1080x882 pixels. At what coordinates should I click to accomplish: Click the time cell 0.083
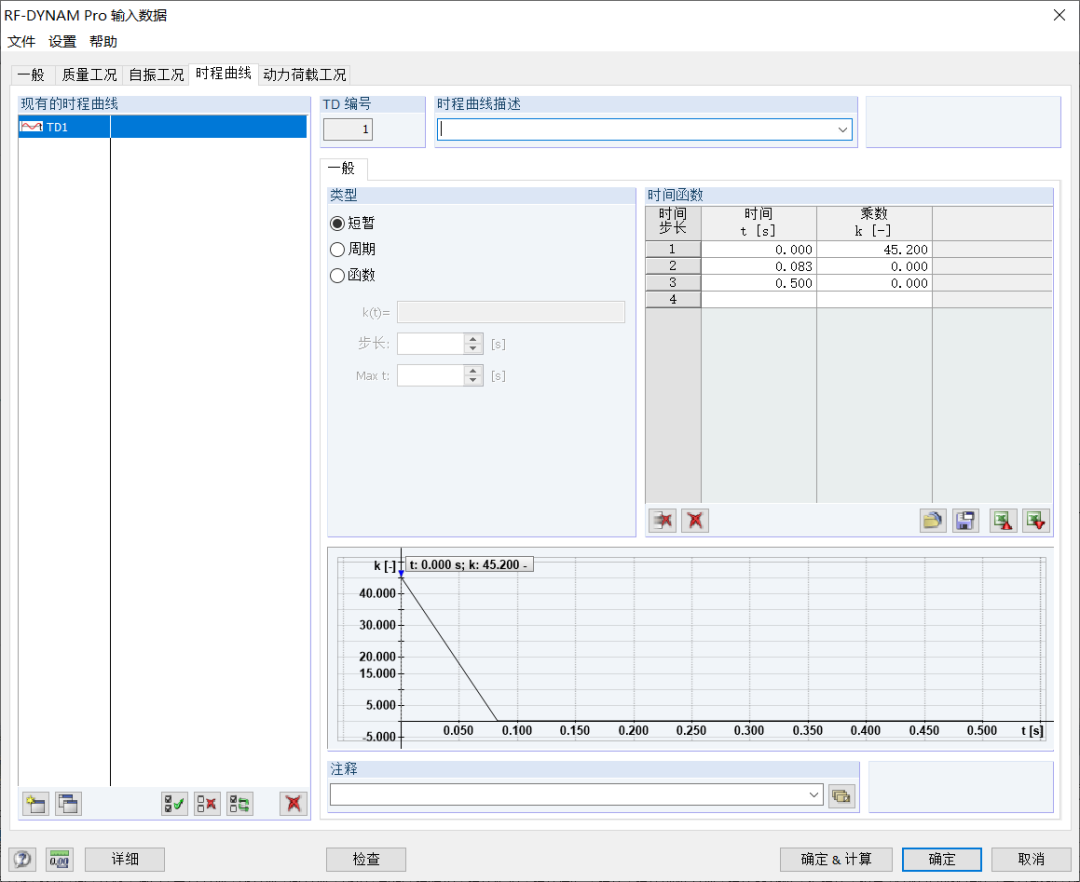pos(758,266)
